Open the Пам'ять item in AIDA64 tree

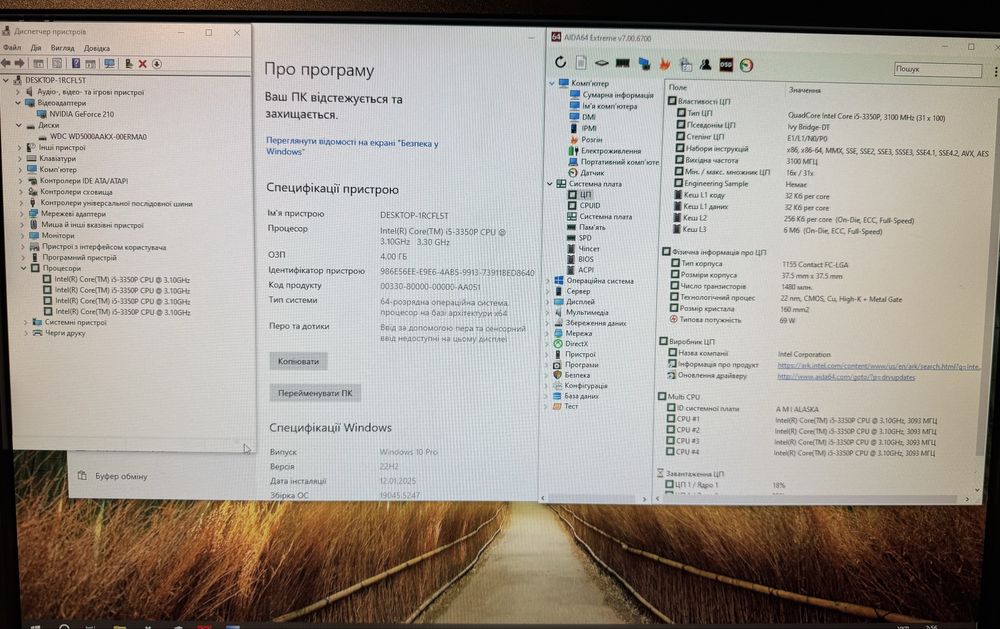point(586,227)
